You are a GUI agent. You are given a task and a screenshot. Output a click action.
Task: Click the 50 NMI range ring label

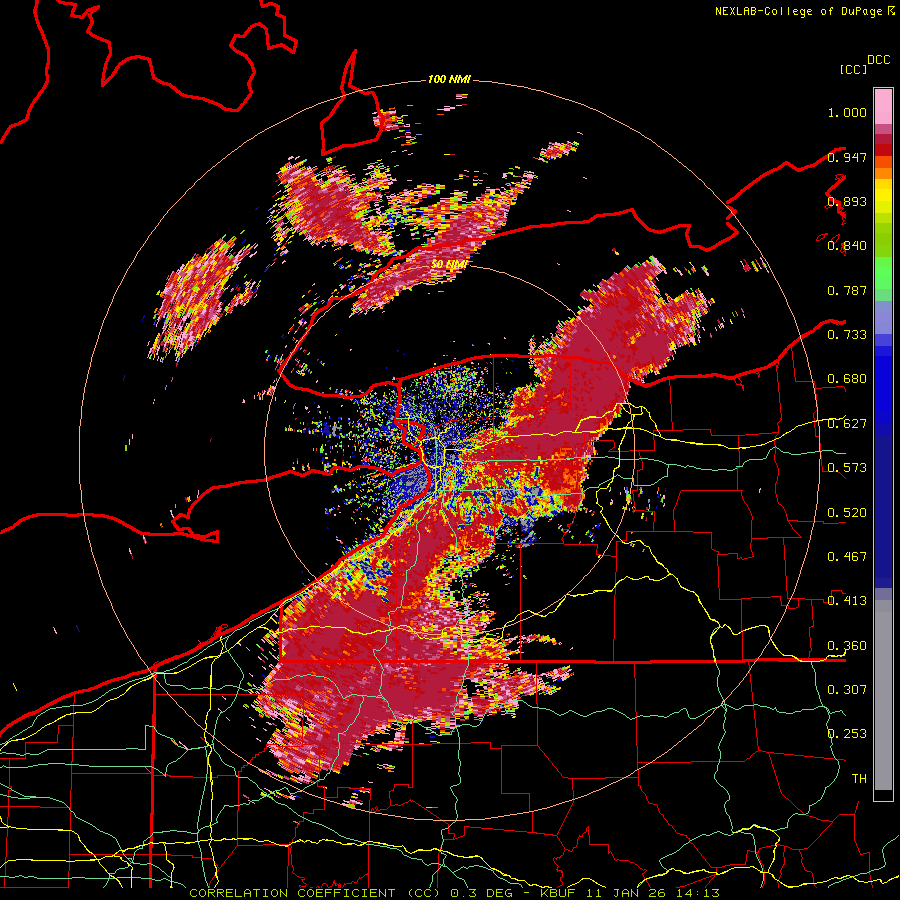(448, 264)
